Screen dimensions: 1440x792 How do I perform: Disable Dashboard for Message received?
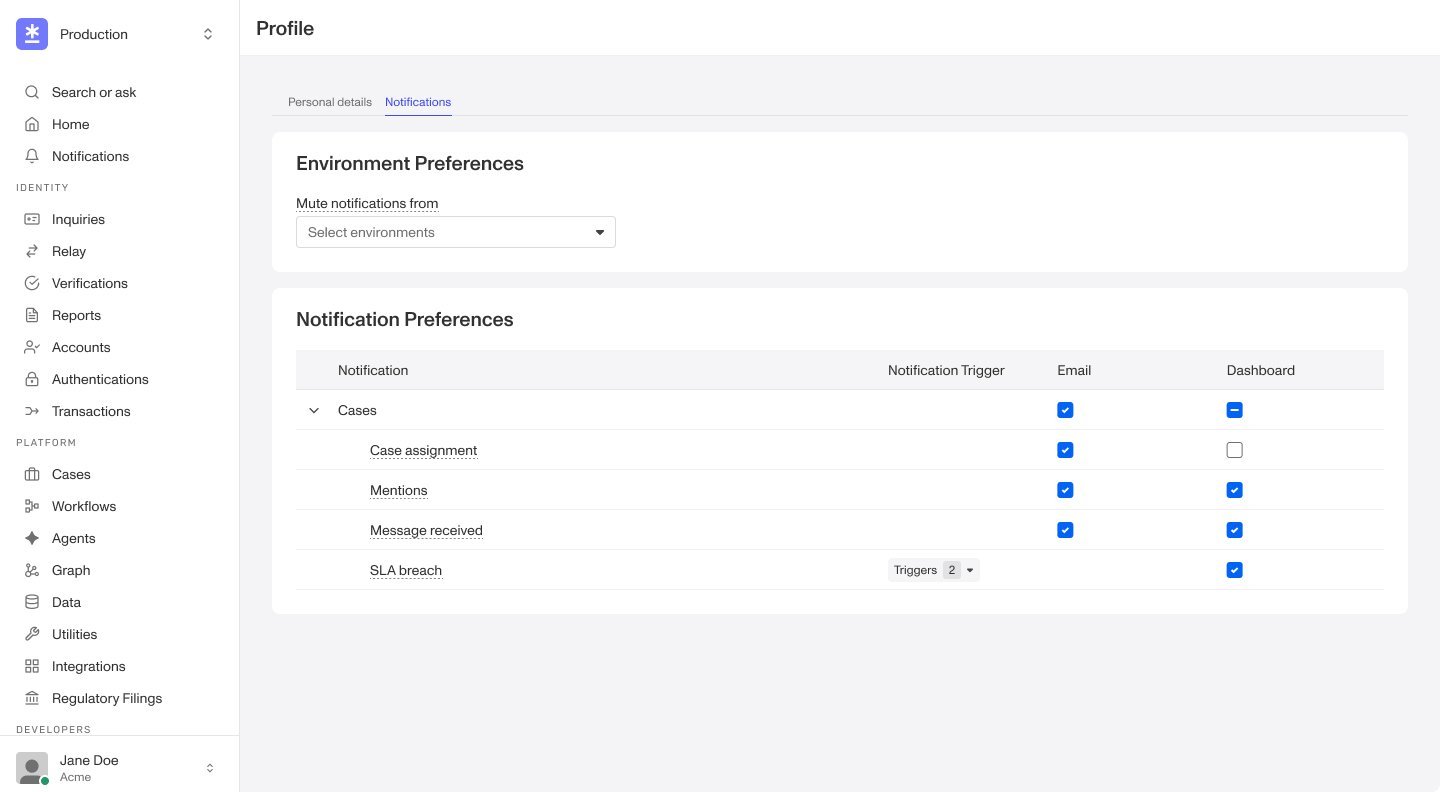coord(1235,530)
